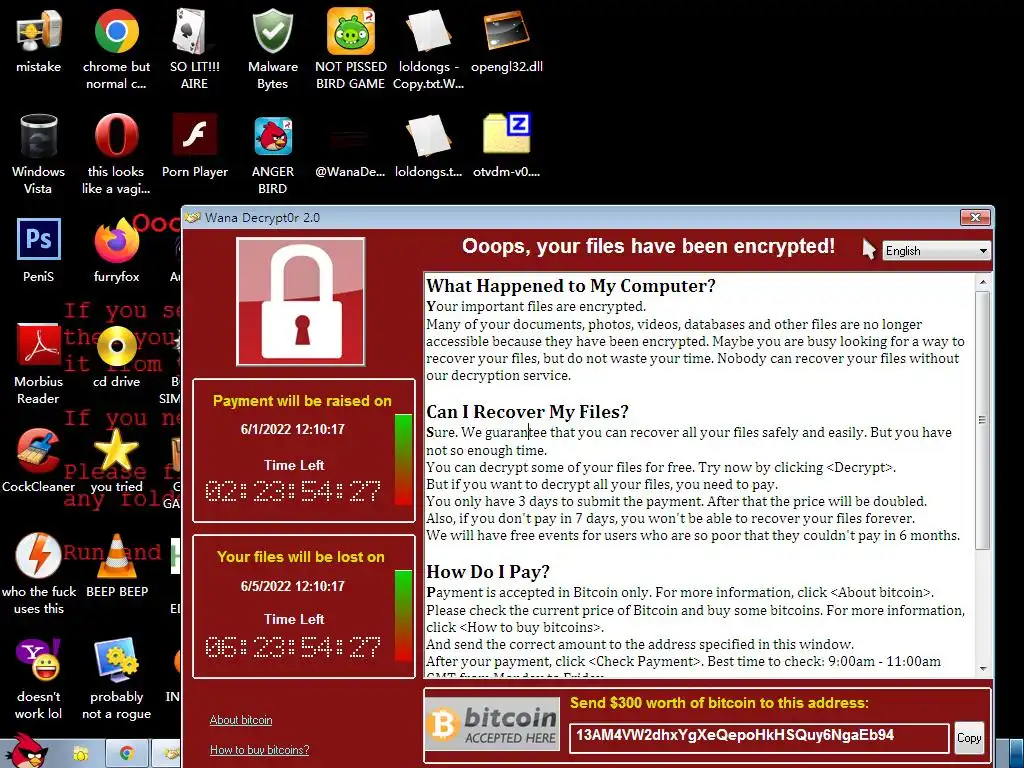Click the 'Can I Recover My Files?' heading
Screen dimensions: 1024x768
pos(528,412)
